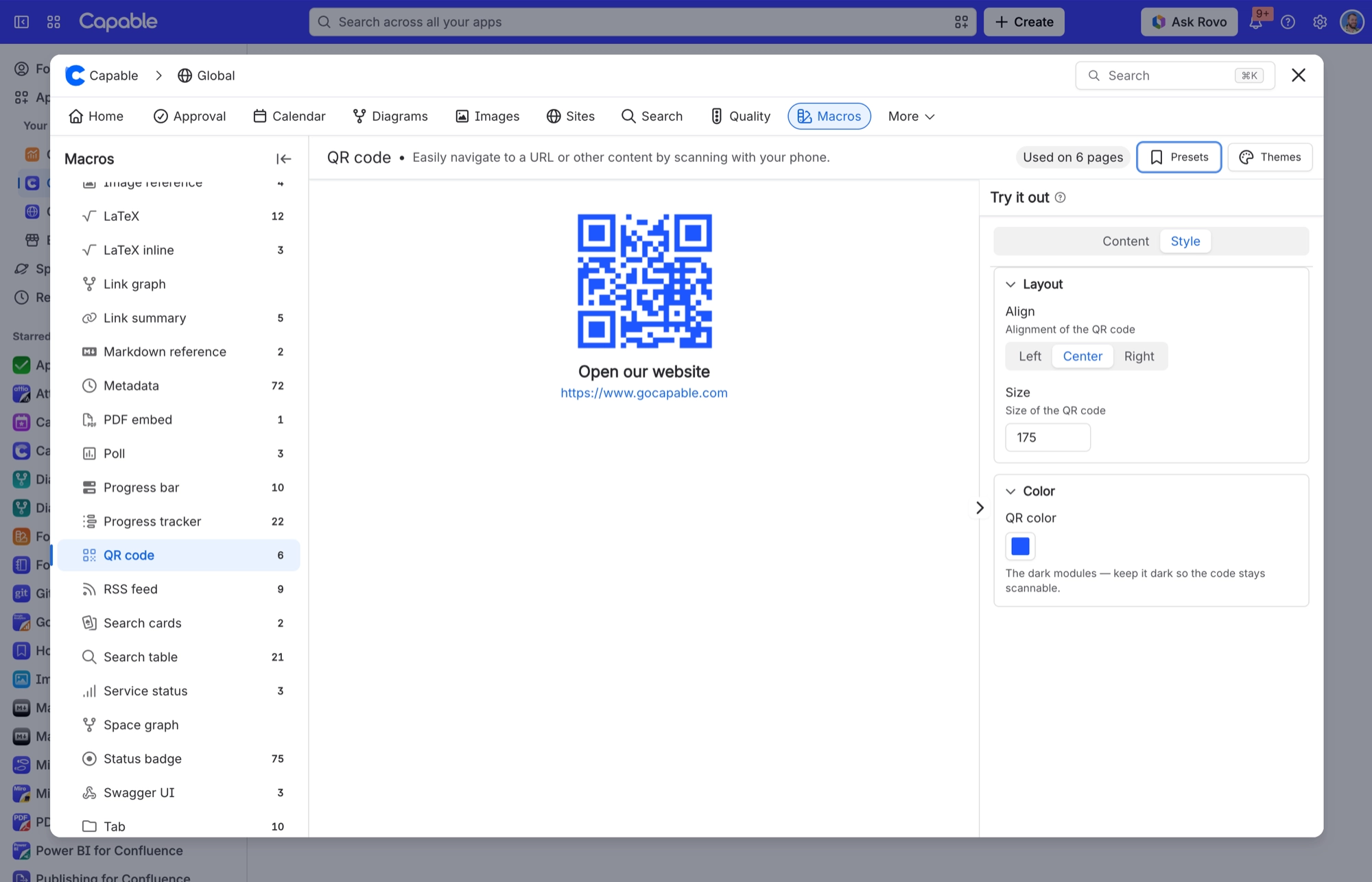The width and height of the screenshot is (1372, 882).
Task: Set QR alignment to Center
Action: (x=1083, y=356)
